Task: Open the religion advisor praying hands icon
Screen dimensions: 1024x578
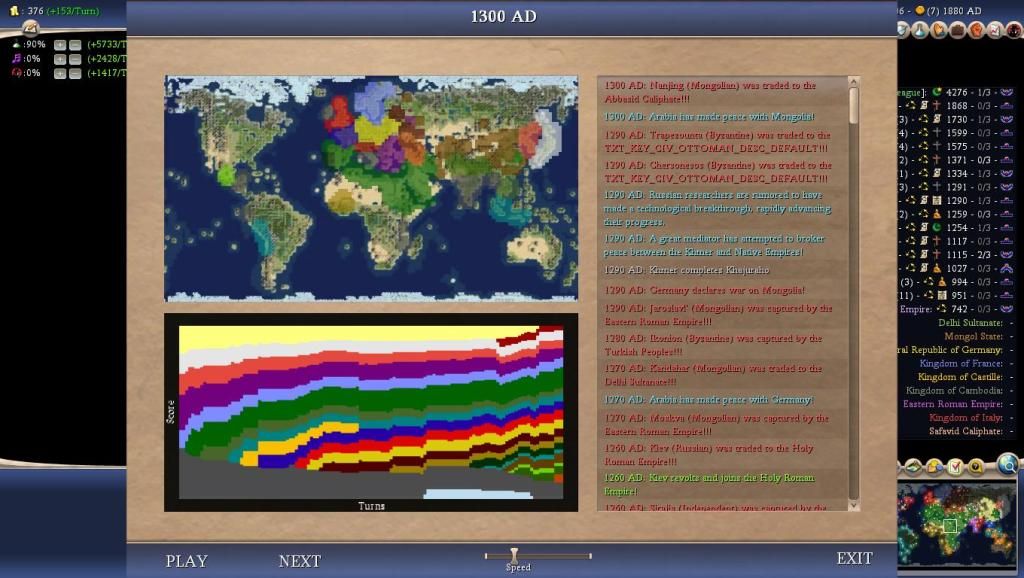Action: point(938,29)
